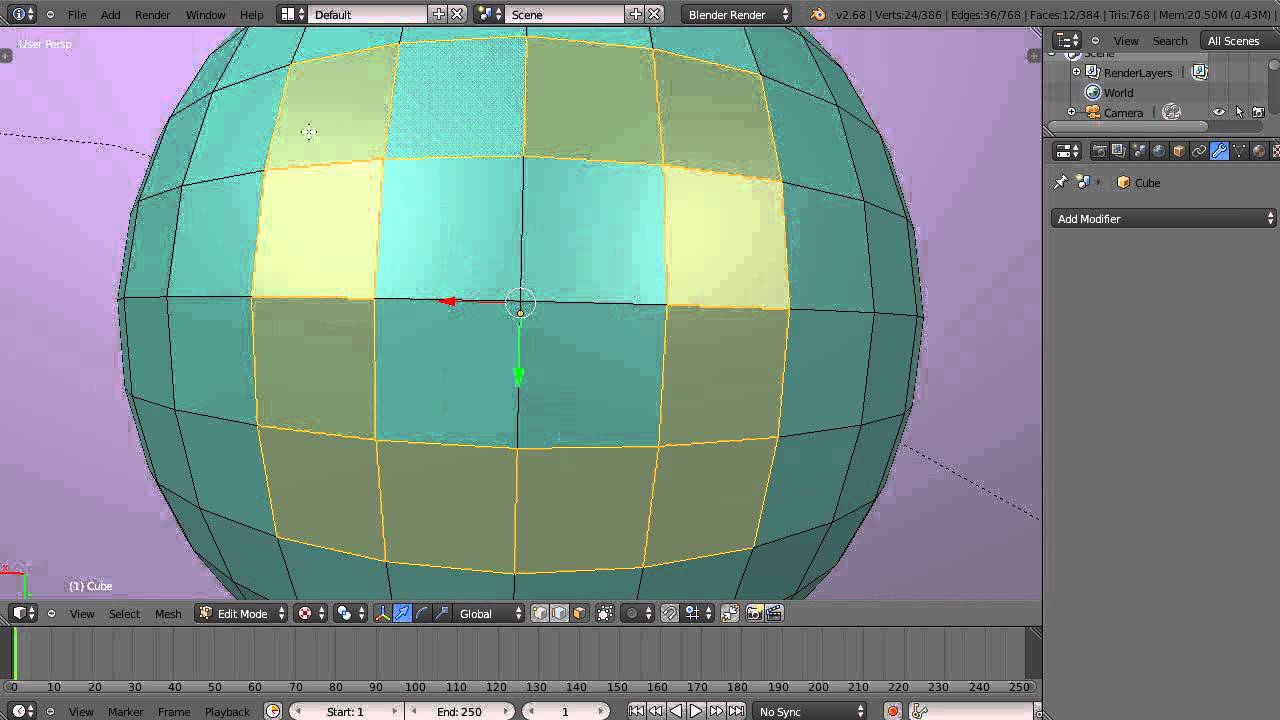Screen dimensions: 1280x720
Task: Expand the RenderLayers tree item
Action: [1077, 72]
